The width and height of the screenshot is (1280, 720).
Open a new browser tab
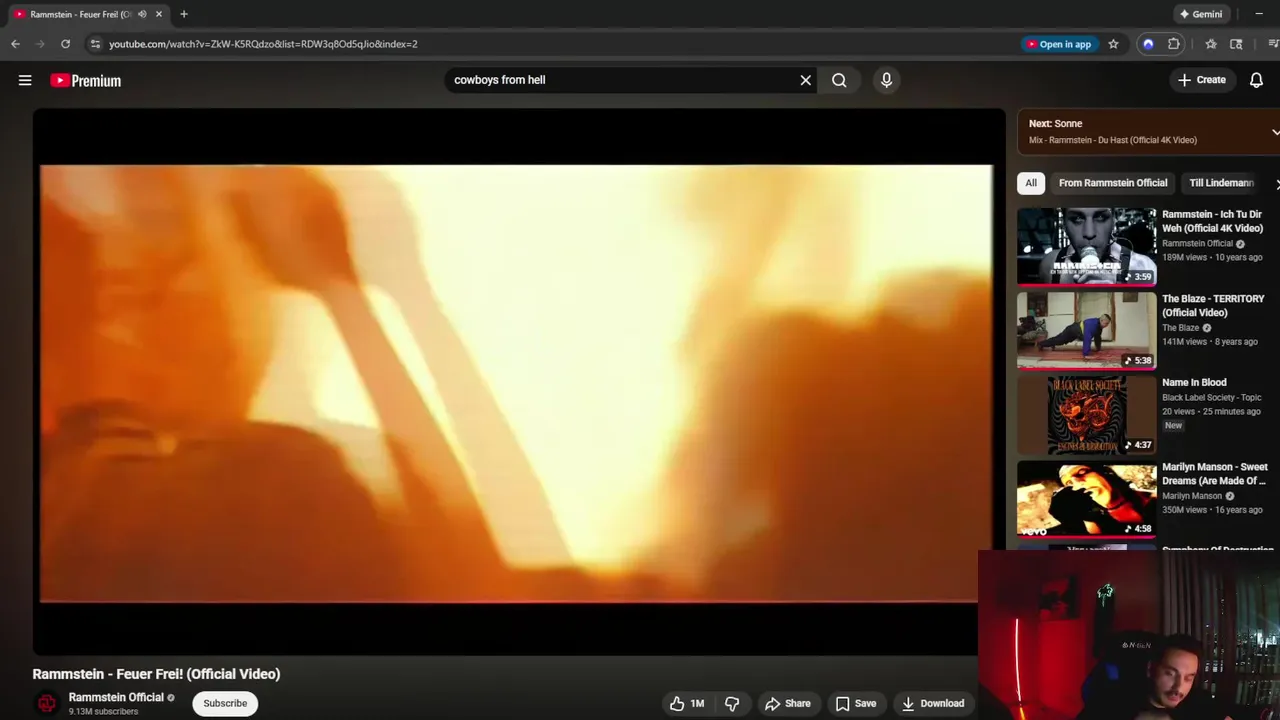[x=184, y=14]
